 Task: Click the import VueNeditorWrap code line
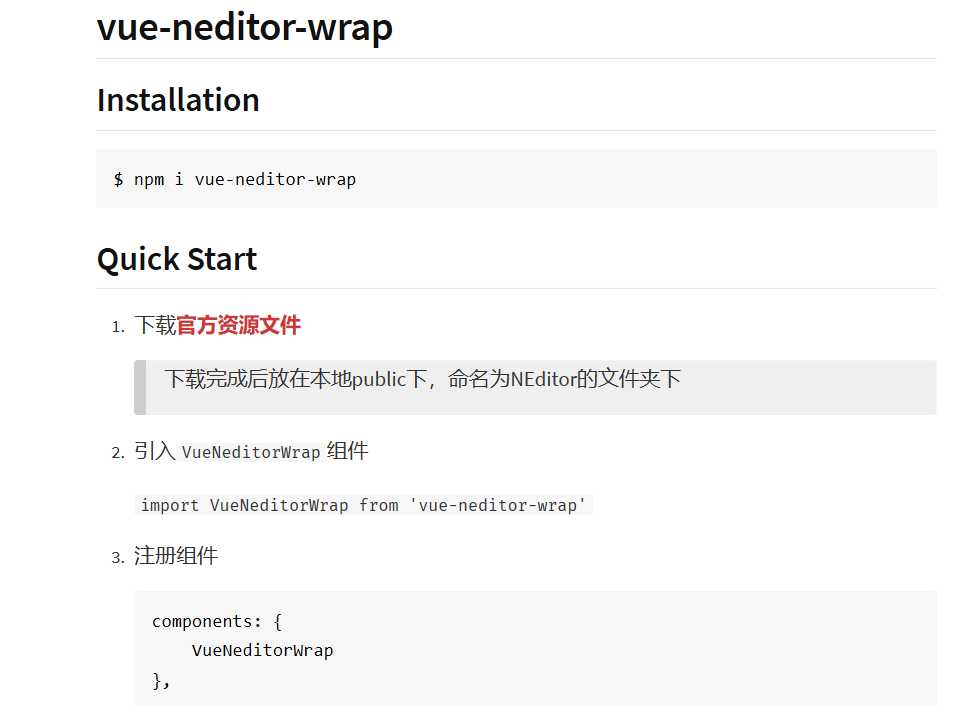click(x=362, y=505)
